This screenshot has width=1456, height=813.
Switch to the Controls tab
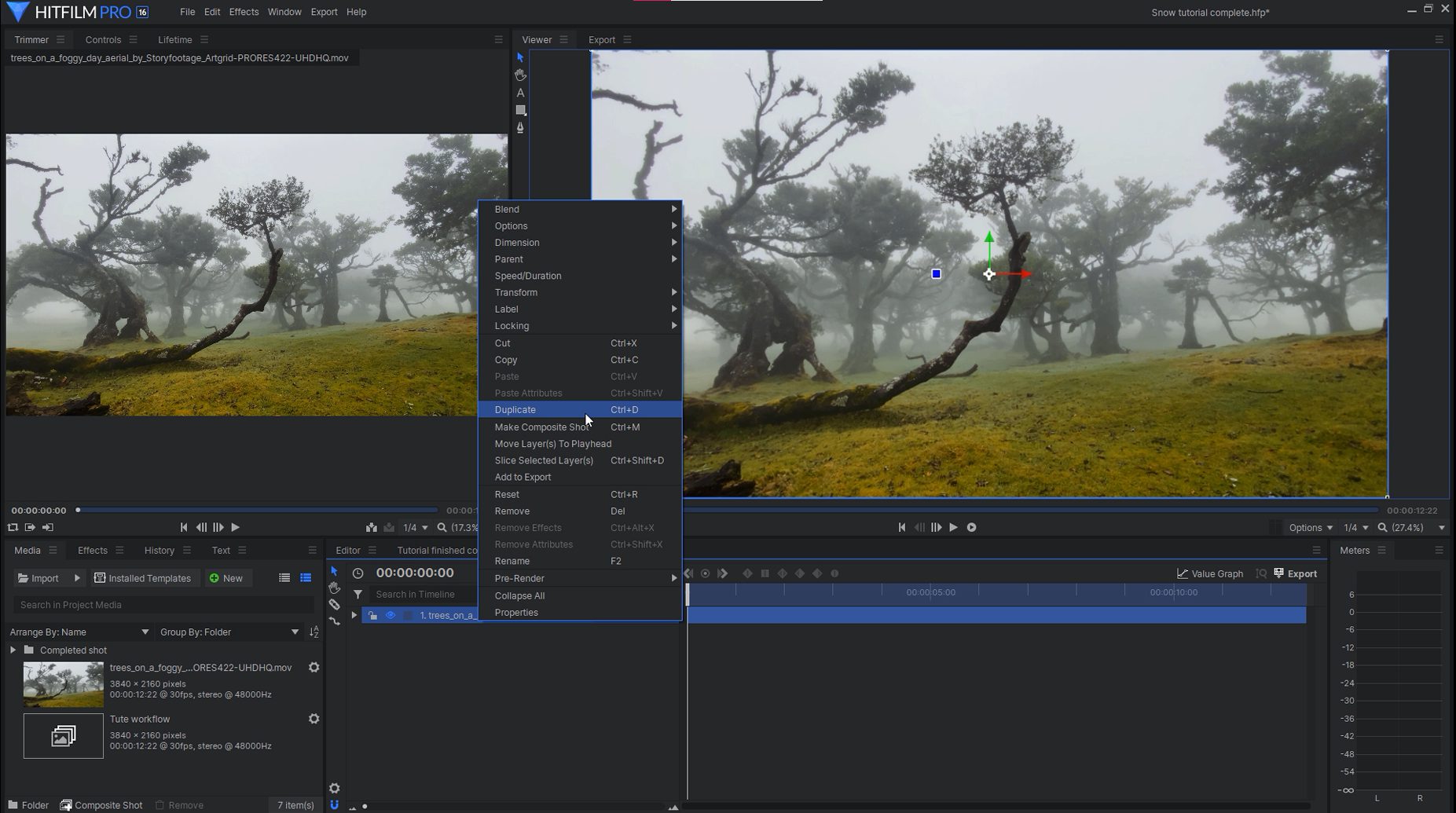[103, 39]
